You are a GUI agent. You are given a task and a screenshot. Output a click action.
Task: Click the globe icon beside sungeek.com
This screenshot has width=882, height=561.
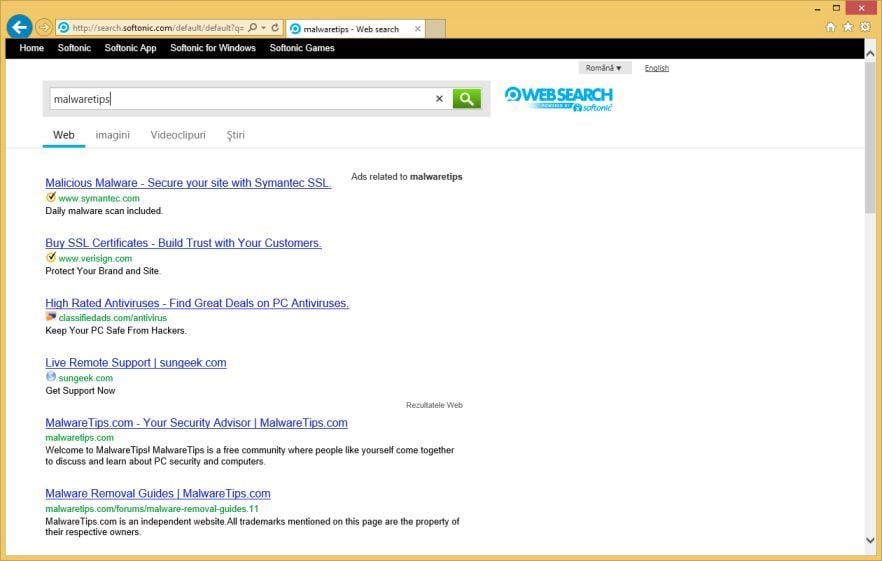[x=51, y=376]
